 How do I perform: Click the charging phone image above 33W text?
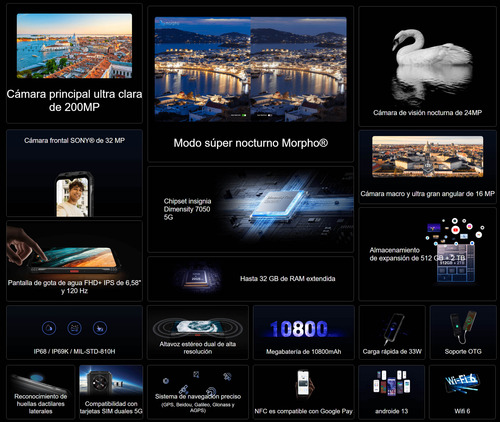pos(394,328)
